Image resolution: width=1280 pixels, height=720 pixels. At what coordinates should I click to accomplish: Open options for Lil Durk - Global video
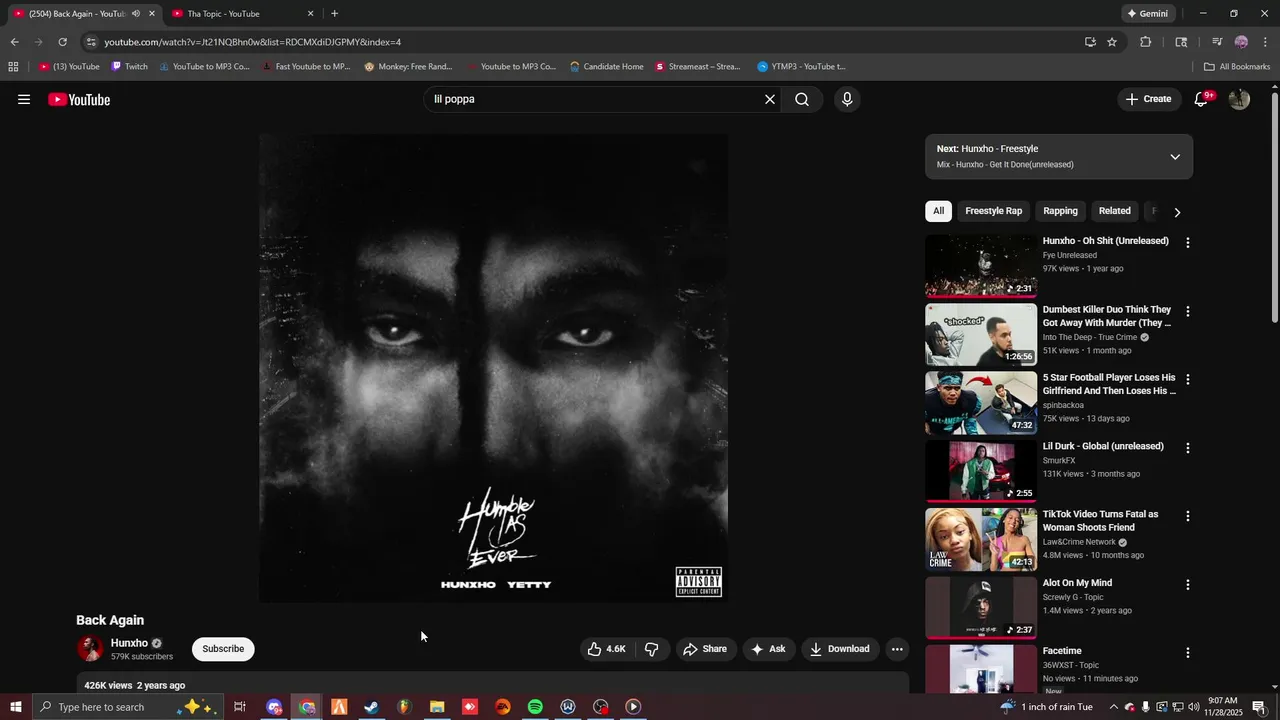click(x=1188, y=448)
